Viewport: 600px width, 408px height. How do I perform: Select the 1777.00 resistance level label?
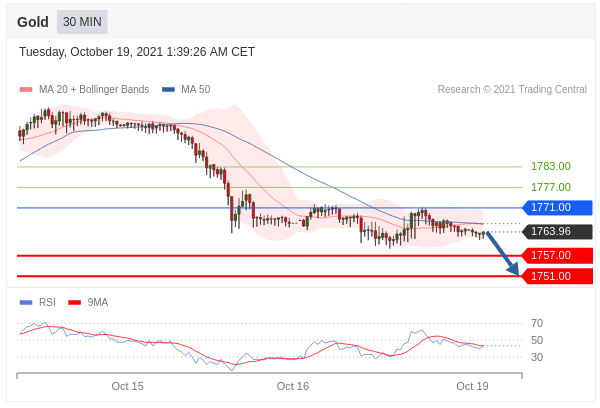550,187
